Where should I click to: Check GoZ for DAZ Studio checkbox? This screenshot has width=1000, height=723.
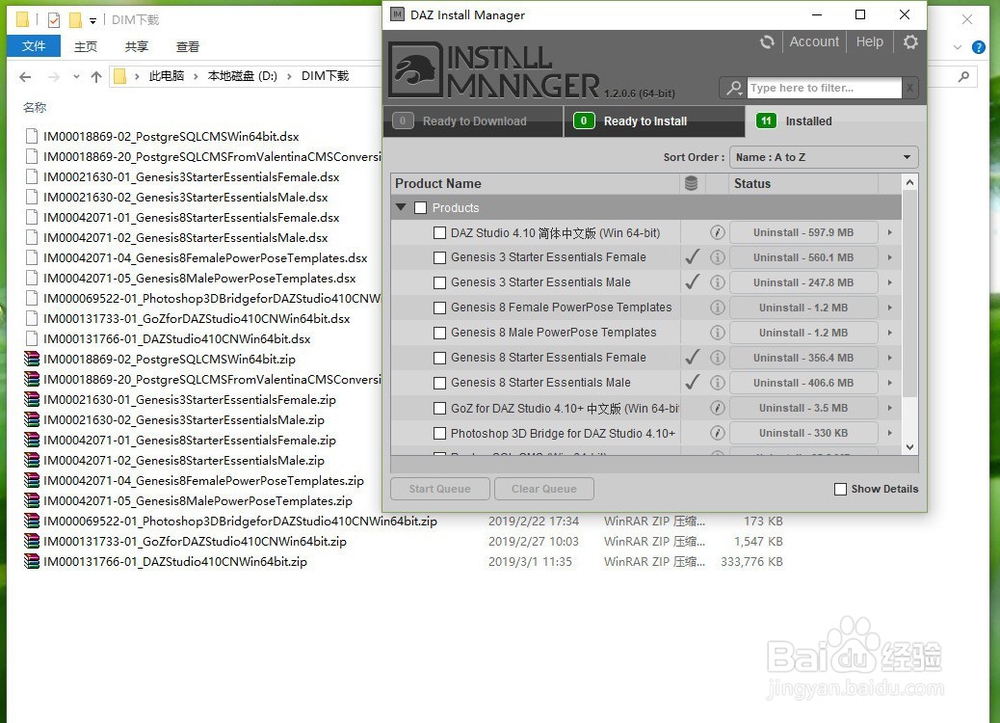[x=439, y=408]
